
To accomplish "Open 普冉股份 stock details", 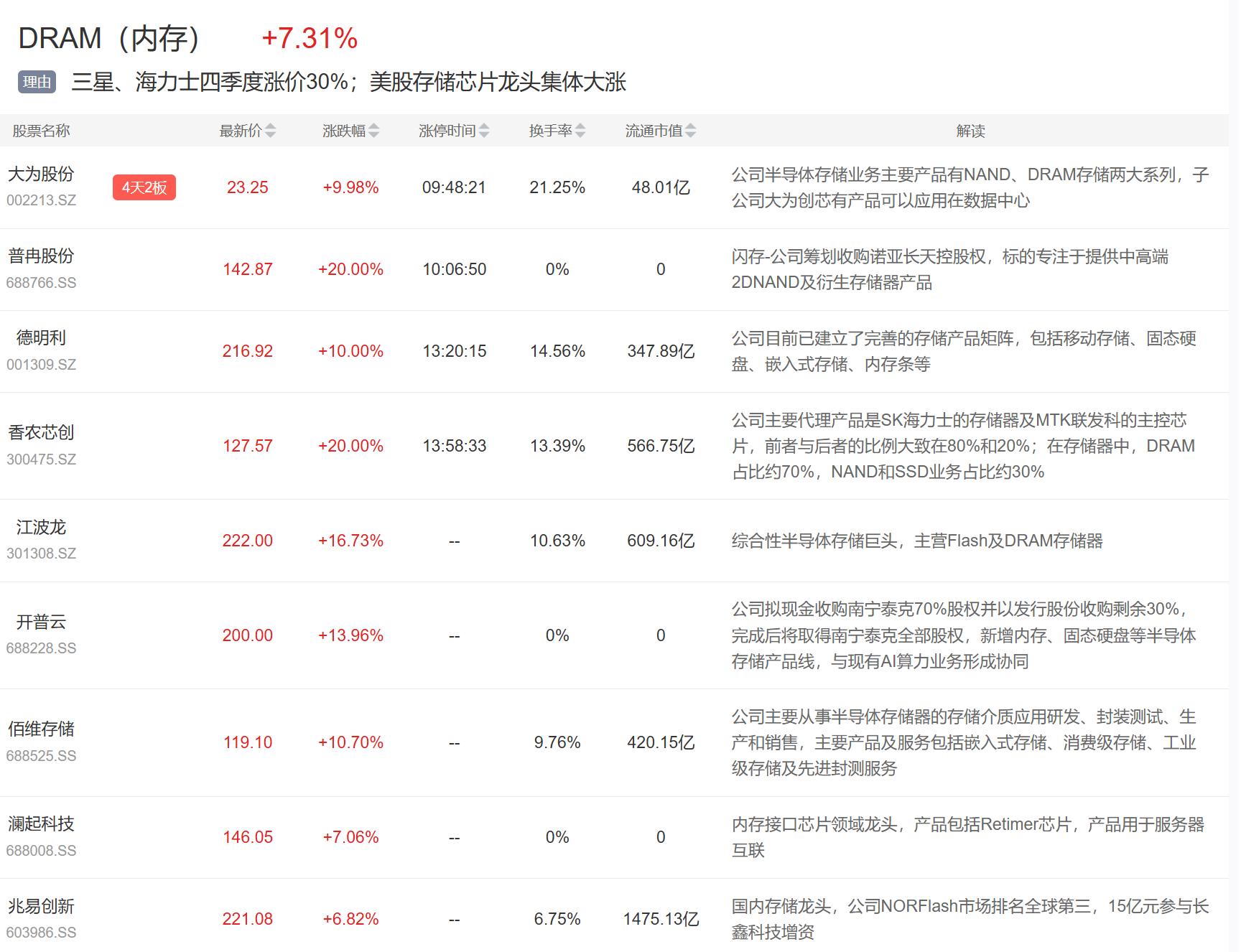I will [41, 256].
